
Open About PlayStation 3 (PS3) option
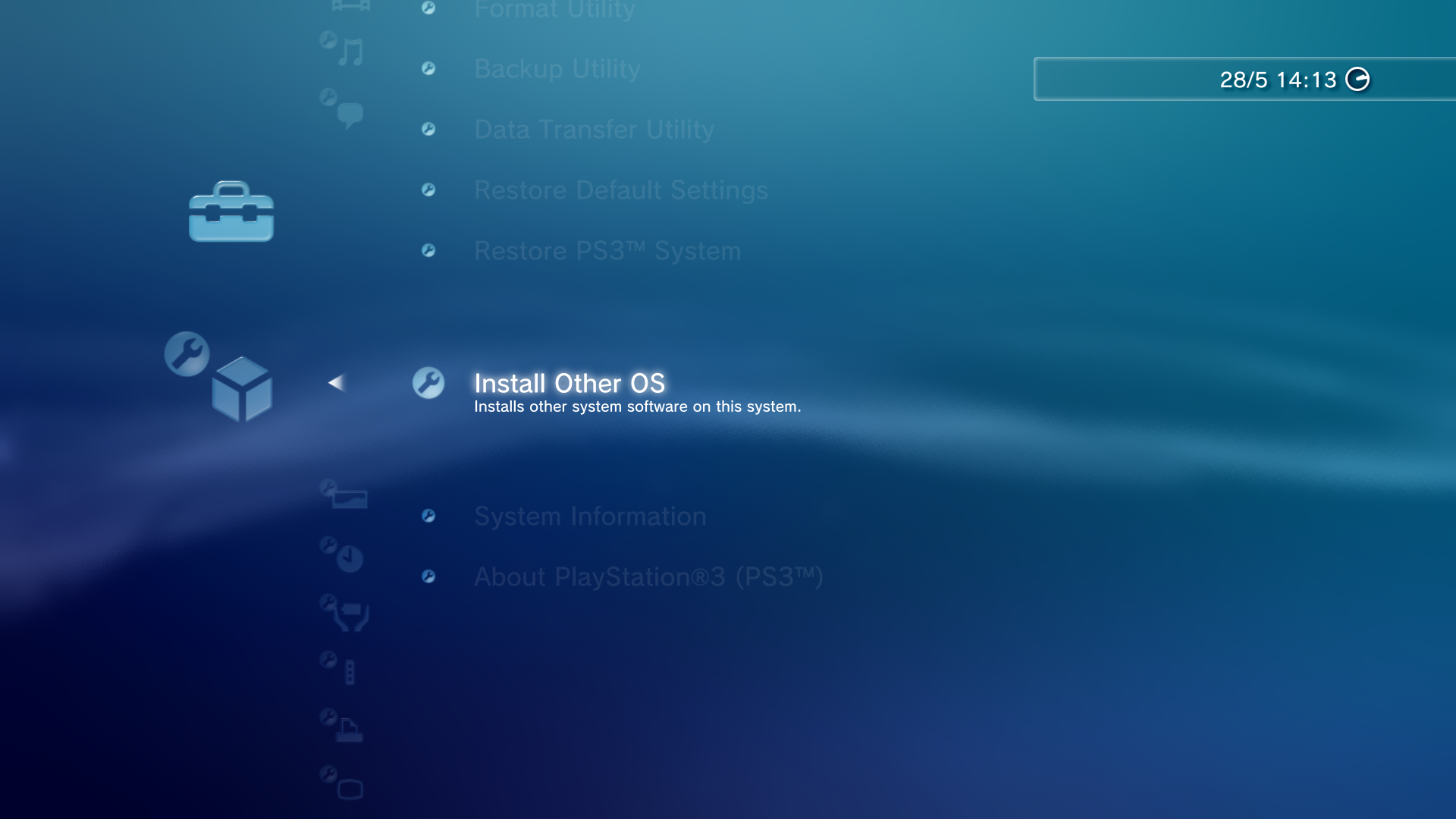coord(648,577)
